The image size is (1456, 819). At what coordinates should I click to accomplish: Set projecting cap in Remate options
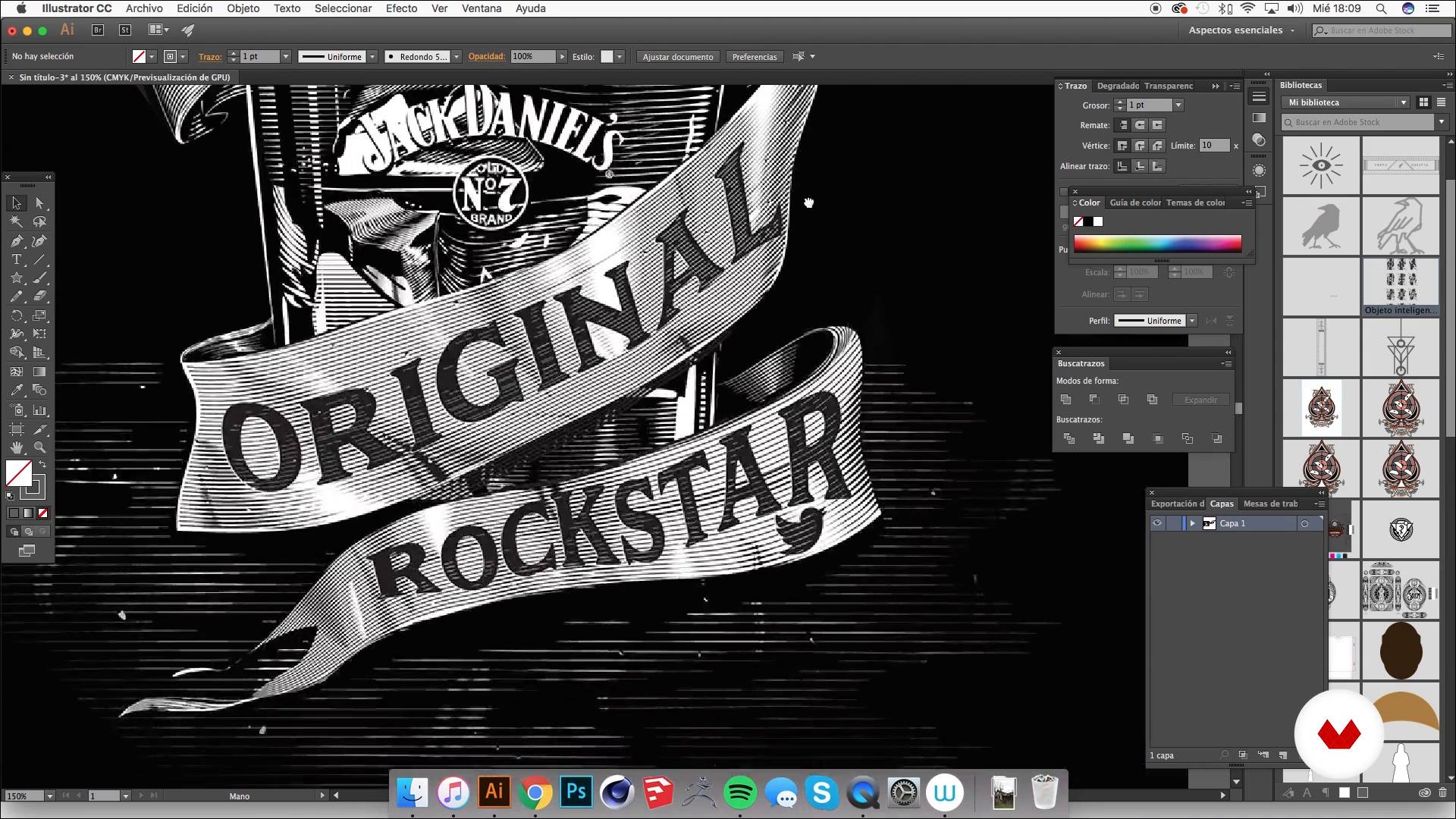tap(1157, 125)
